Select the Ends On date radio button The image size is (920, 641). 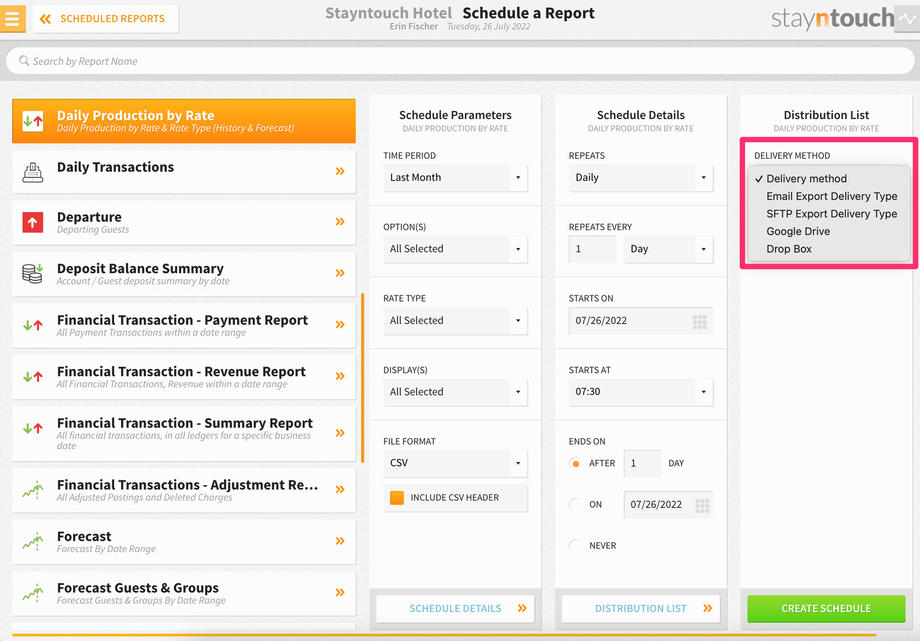click(576, 504)
